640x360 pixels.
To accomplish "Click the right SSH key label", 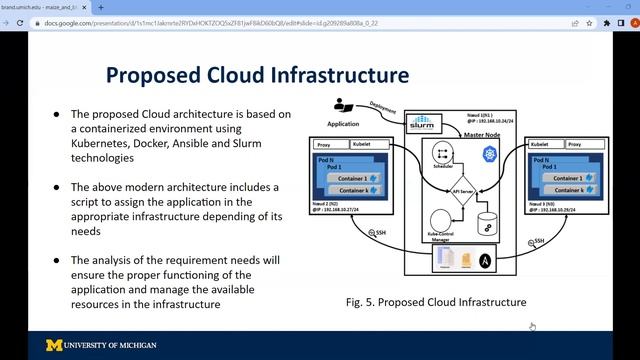I will tap(536, 242).
